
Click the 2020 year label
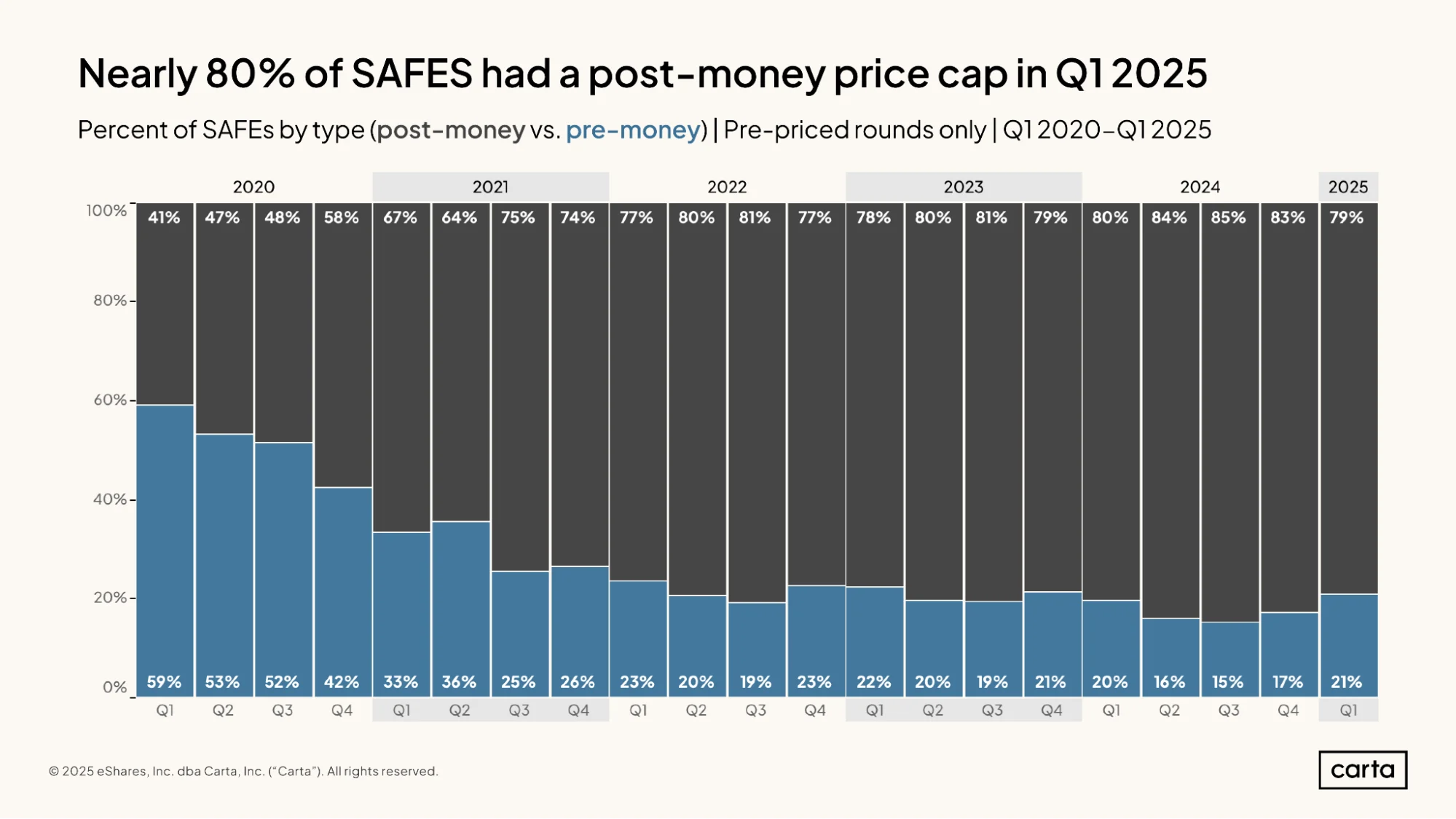[x=253, y=186]
